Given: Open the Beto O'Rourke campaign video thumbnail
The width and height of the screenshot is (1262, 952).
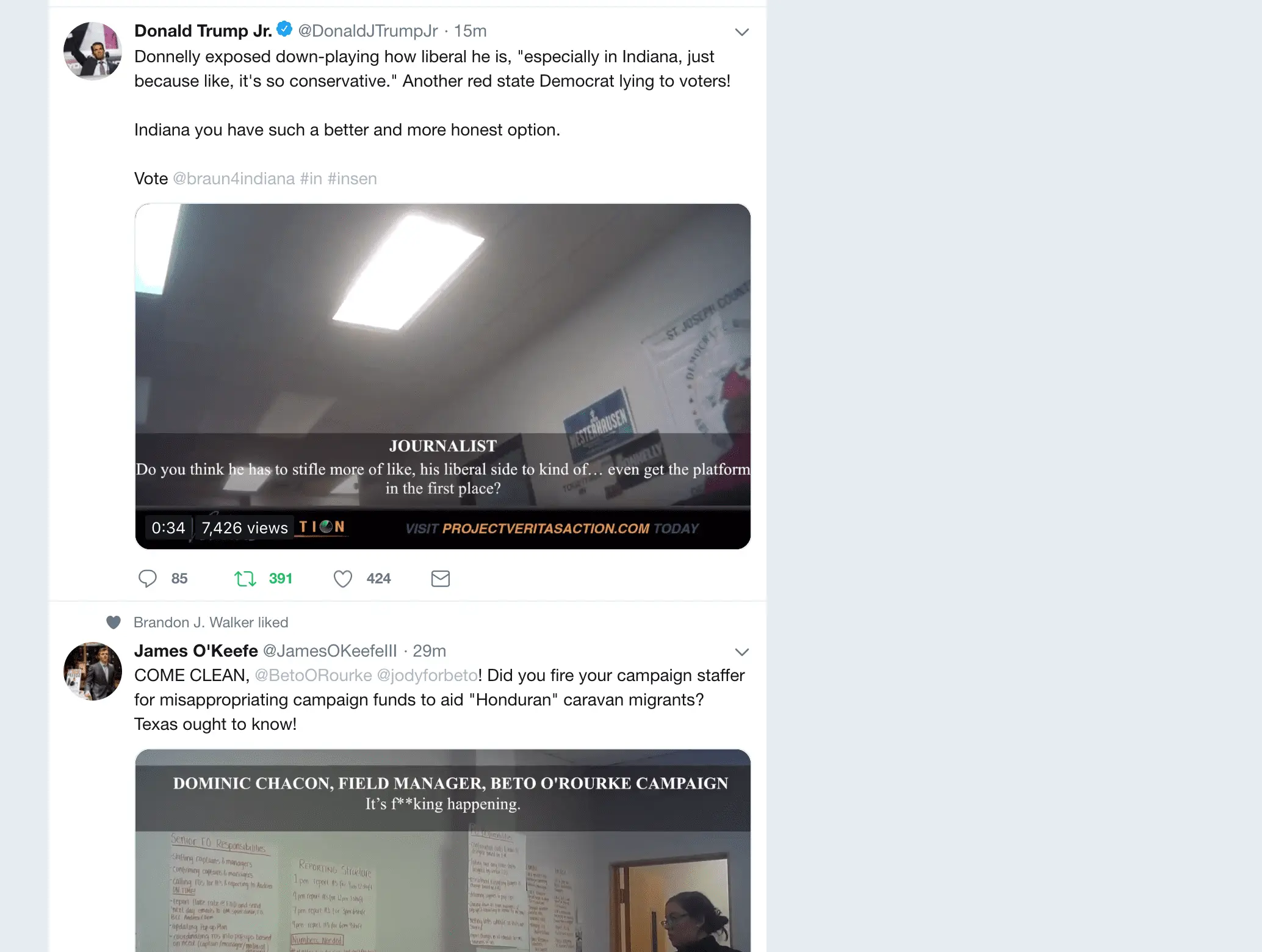Looking at the screenshot, I should (x=443, y=850).
